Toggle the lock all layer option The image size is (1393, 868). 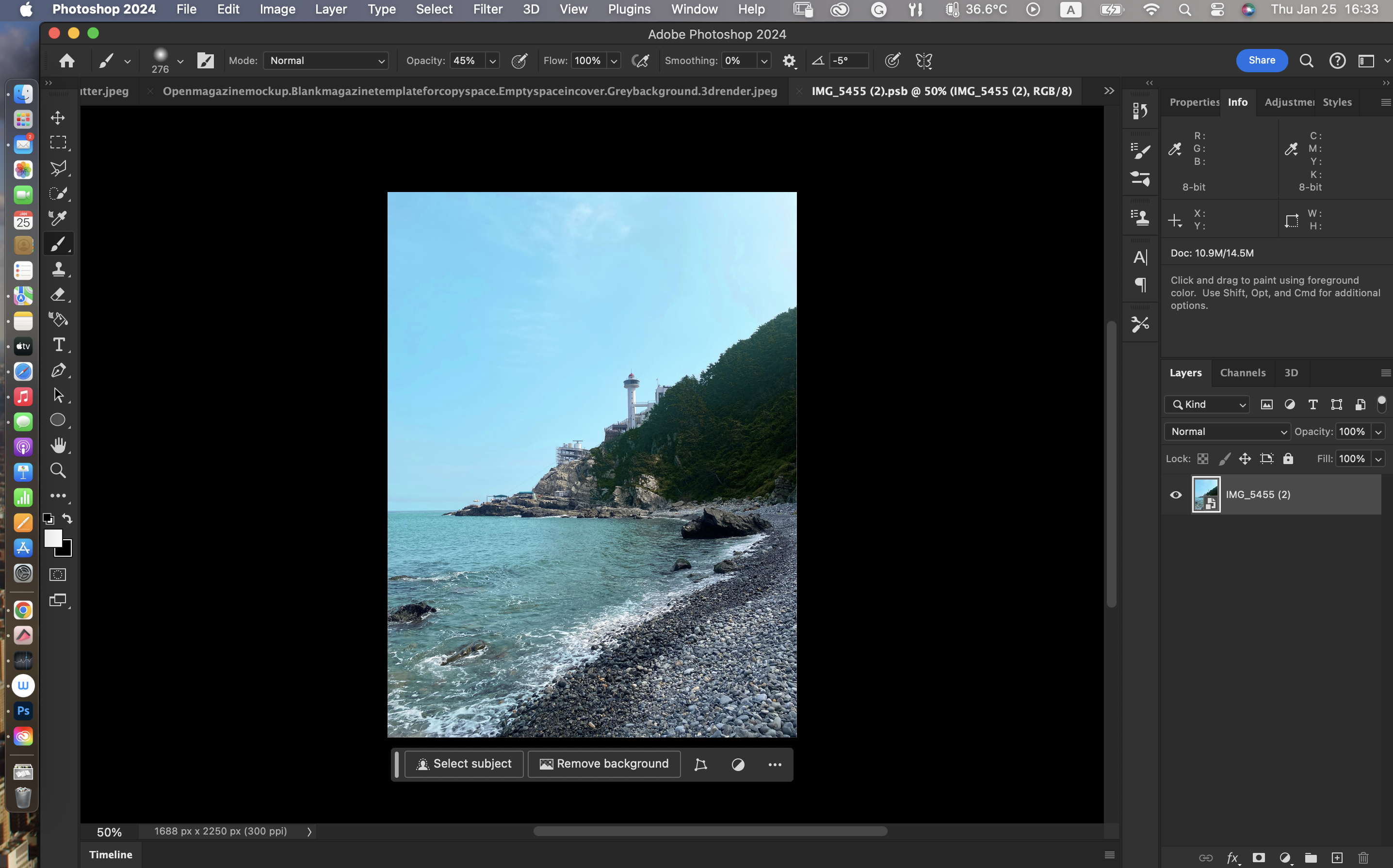click(1288, 458)
